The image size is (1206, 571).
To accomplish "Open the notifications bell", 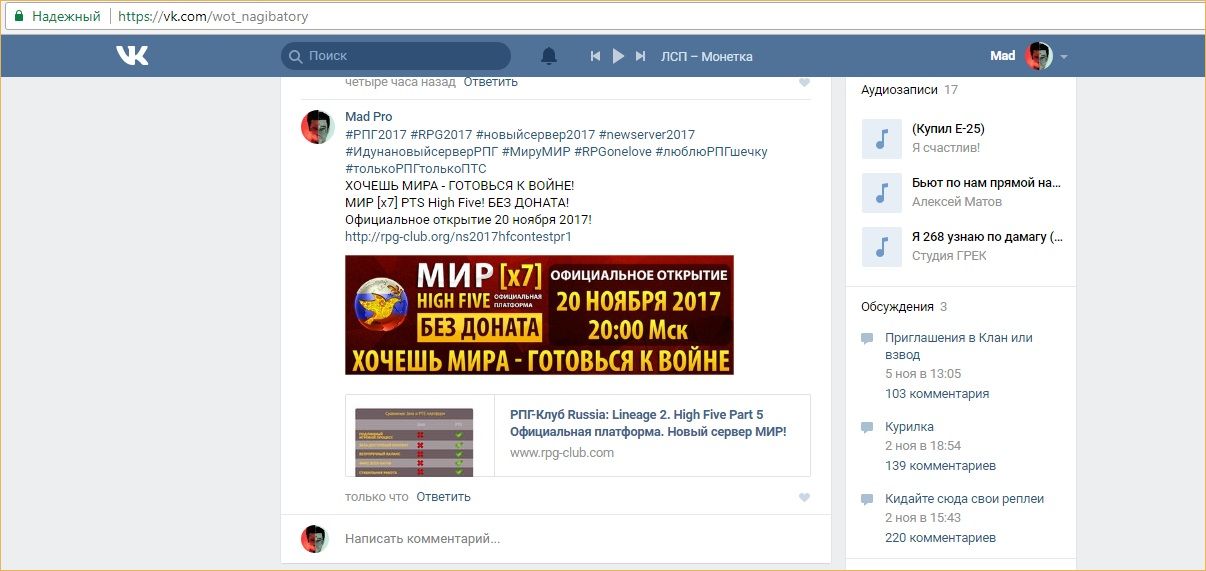I will [x=549, y=56].
